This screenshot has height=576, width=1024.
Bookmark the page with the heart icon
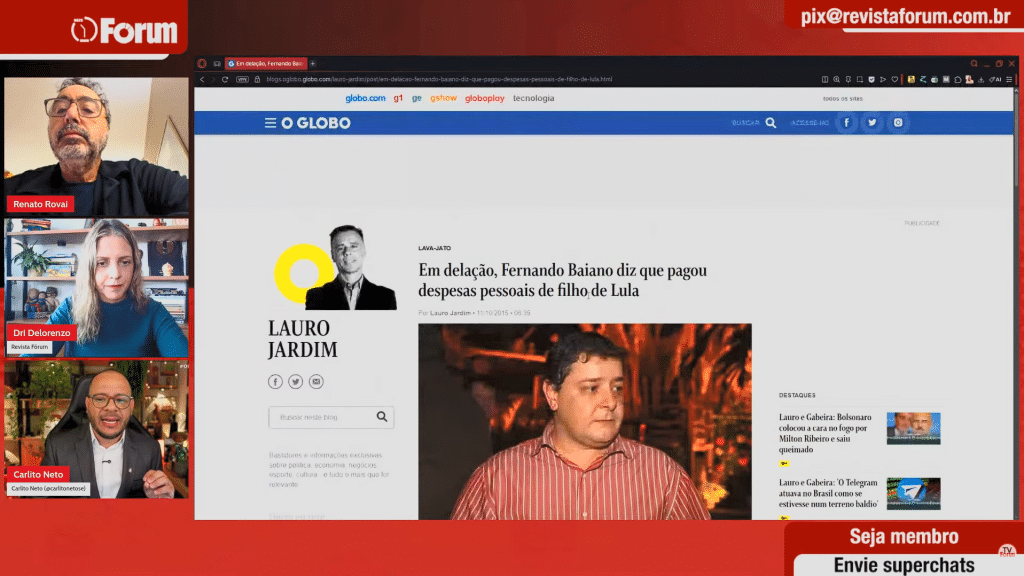pos(895,79)
